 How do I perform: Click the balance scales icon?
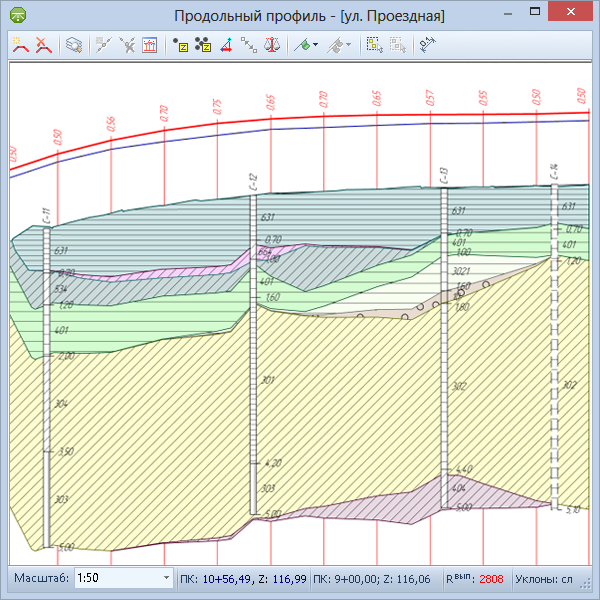(x=271, y=45)
